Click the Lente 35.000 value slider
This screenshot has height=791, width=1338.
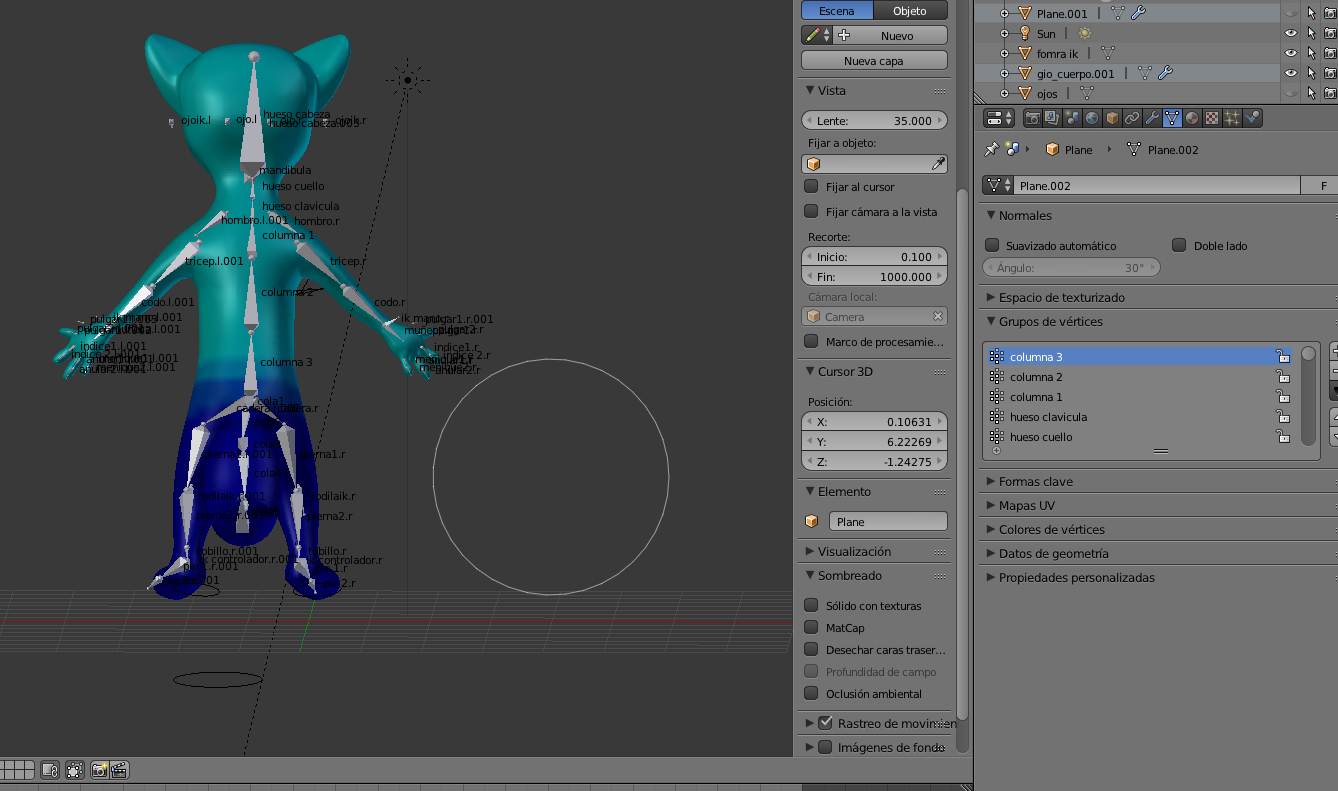click(874, 120)
